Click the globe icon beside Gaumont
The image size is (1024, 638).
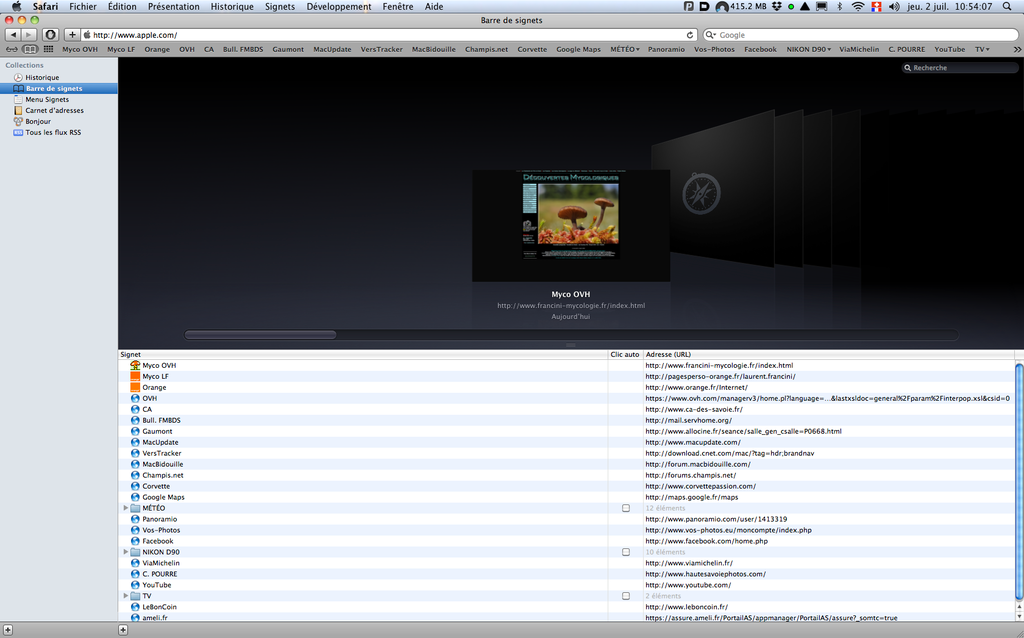pos(135,431)
